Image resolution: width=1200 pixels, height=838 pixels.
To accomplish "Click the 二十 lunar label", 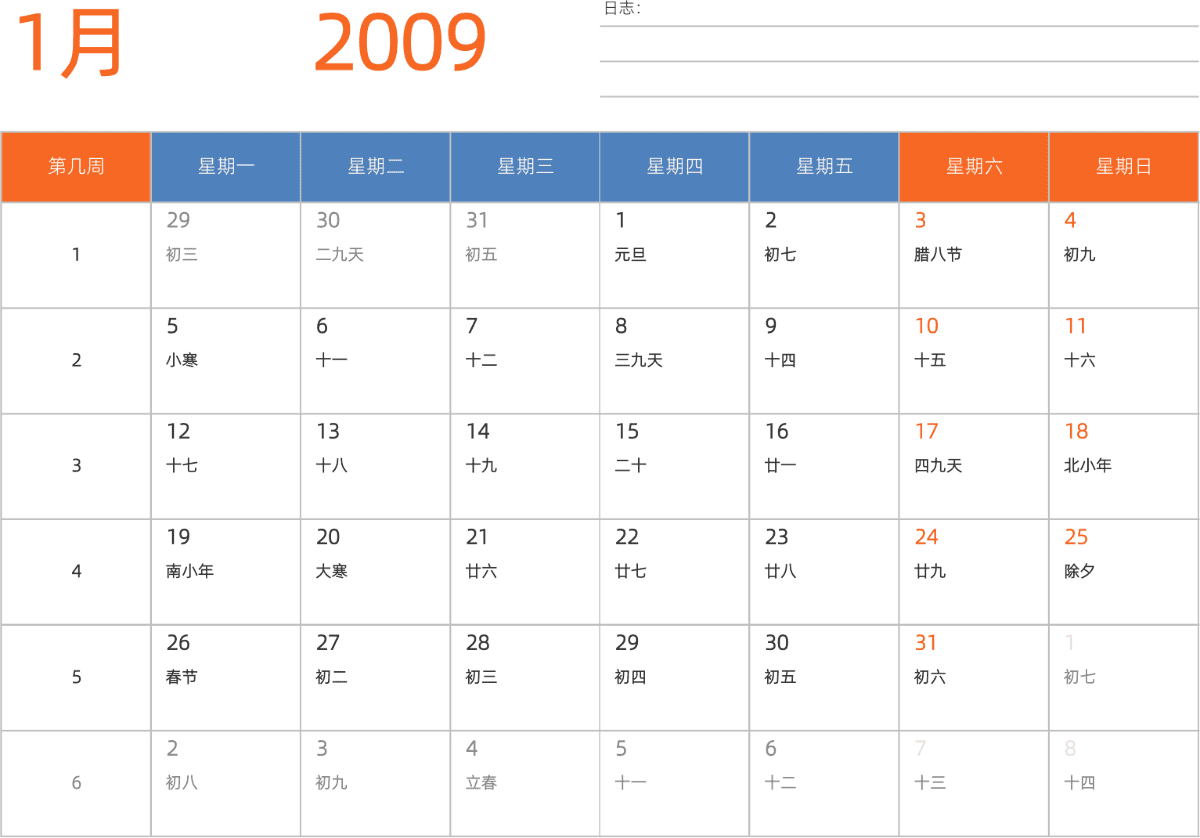I will coord(631,466).
